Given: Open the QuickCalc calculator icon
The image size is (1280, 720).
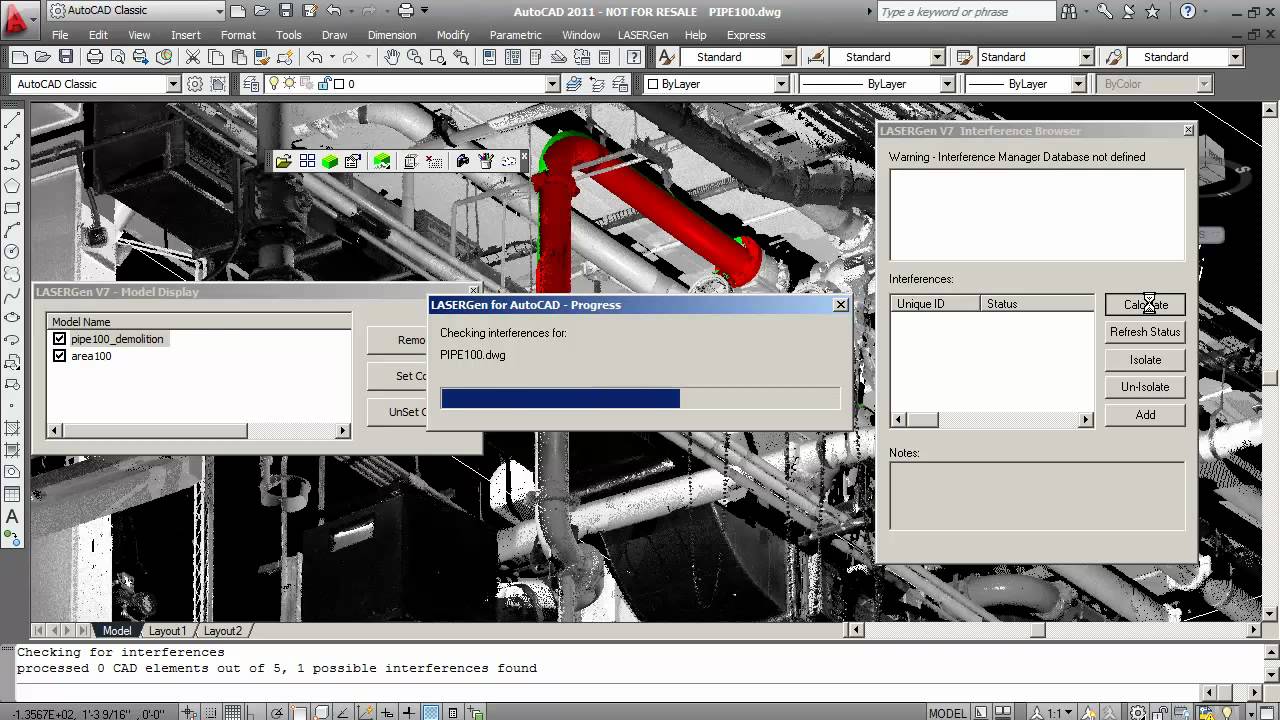Looking at the screenshot, I should [604, 57].
